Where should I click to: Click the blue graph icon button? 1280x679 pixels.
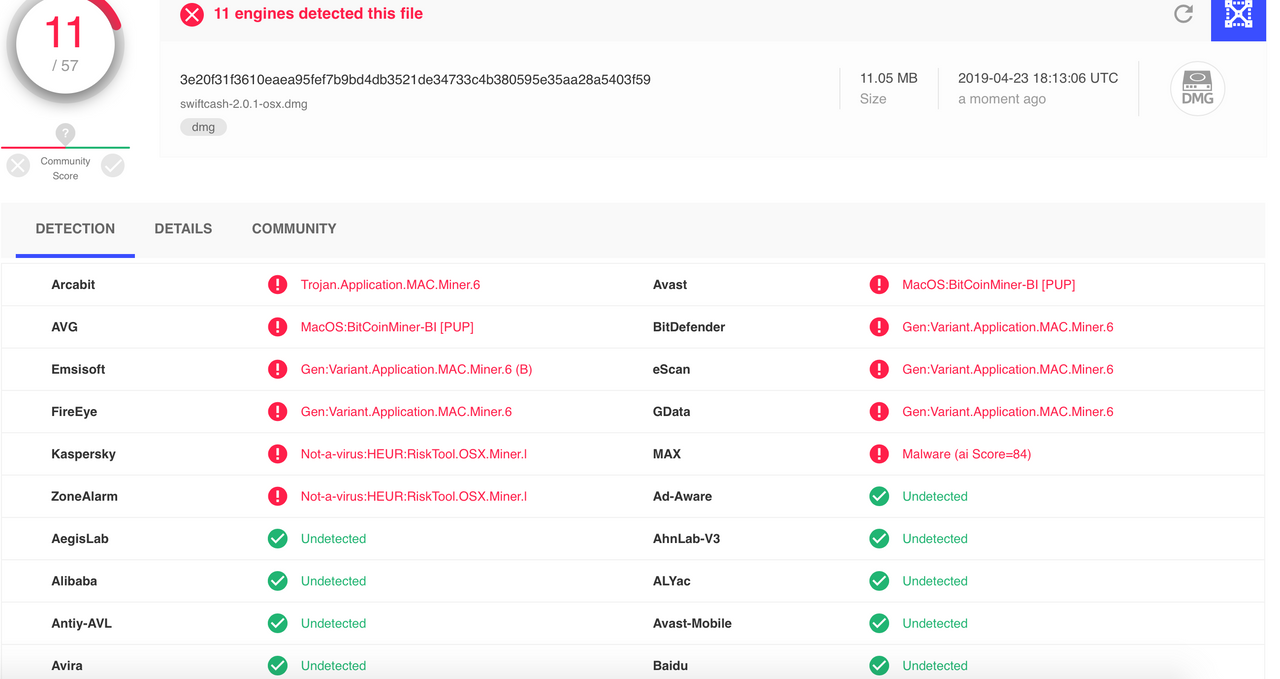1238,16
